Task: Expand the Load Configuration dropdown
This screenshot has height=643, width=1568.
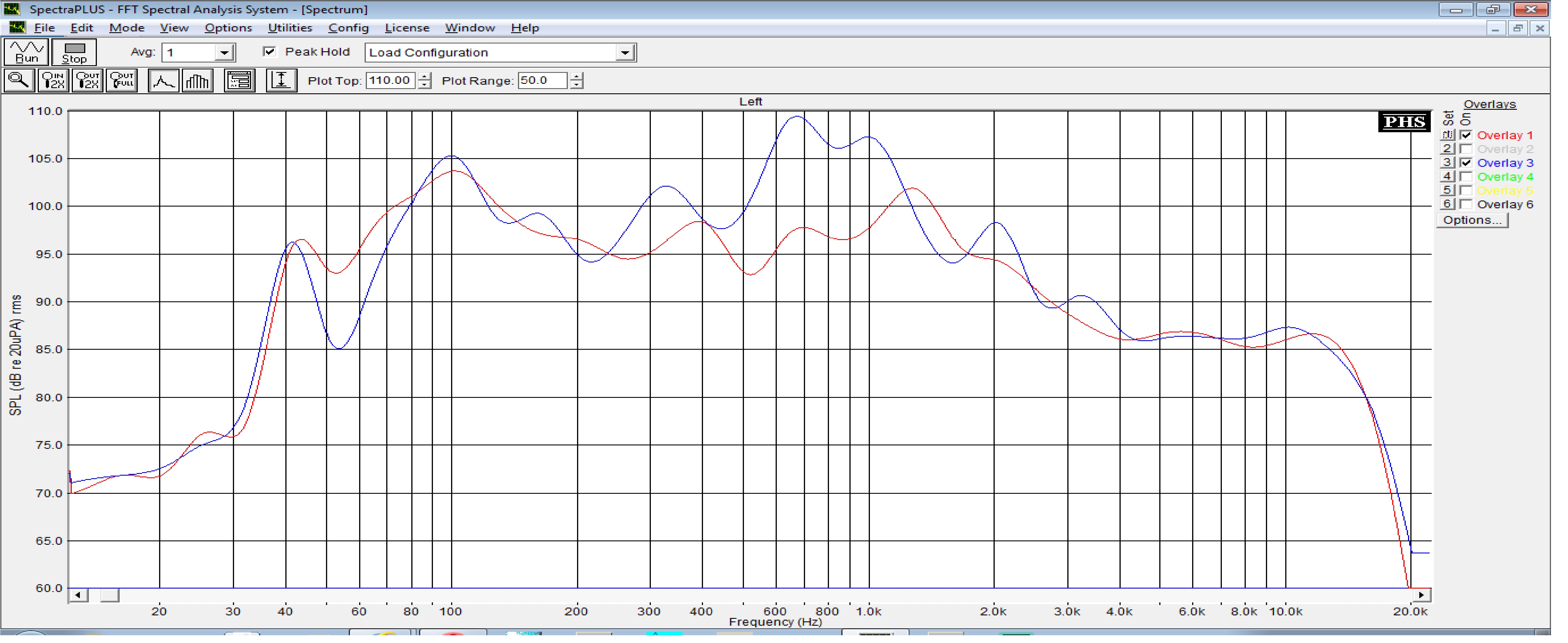Action: pos(625,53)
